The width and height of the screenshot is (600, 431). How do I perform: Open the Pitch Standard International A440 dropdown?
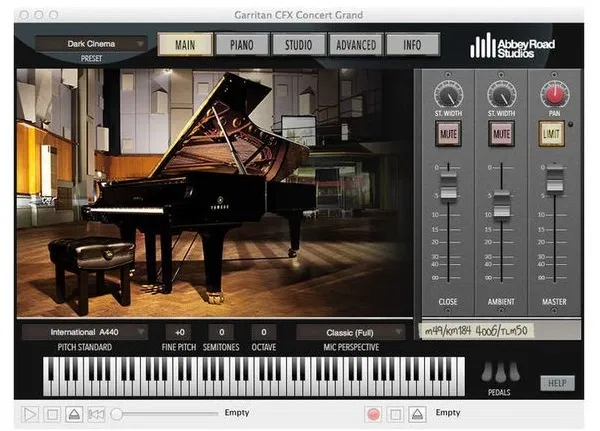point(84,332)
